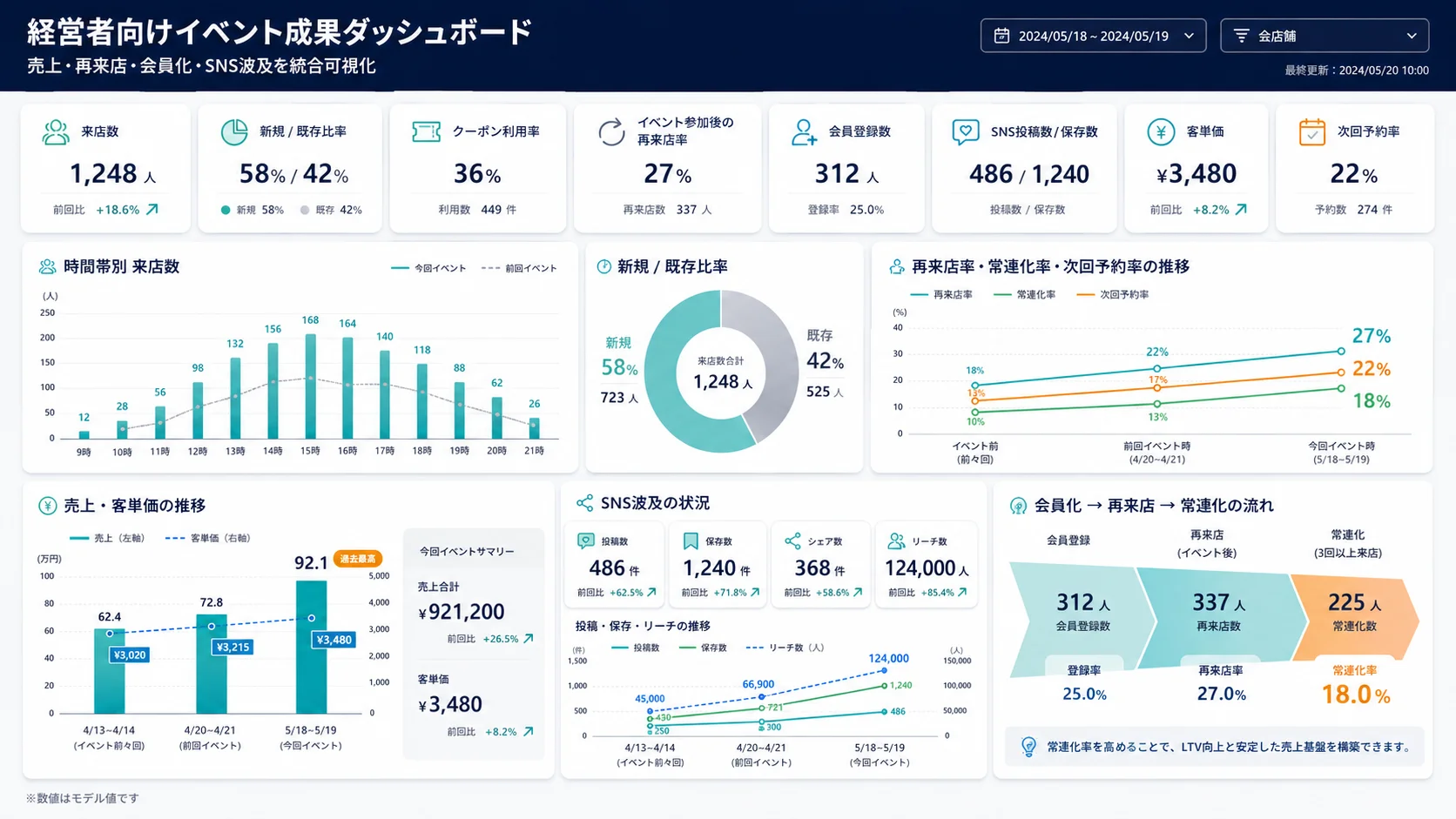Image resolution: width=1456 pixels, height=819 pixels.
Task: Click the リーチ数 124,000人 card
Action: pyautogui.click(x=927, y=564)
